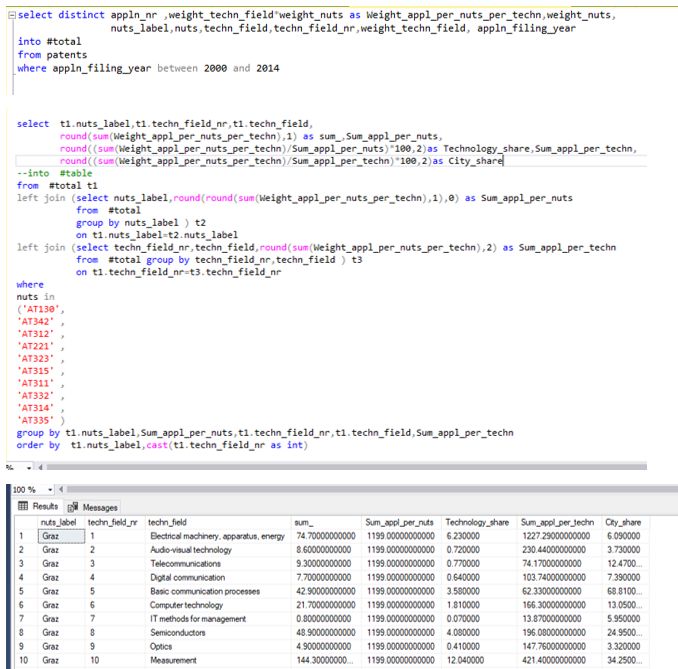Click the nuts_label column header

[x=58, y=522]
